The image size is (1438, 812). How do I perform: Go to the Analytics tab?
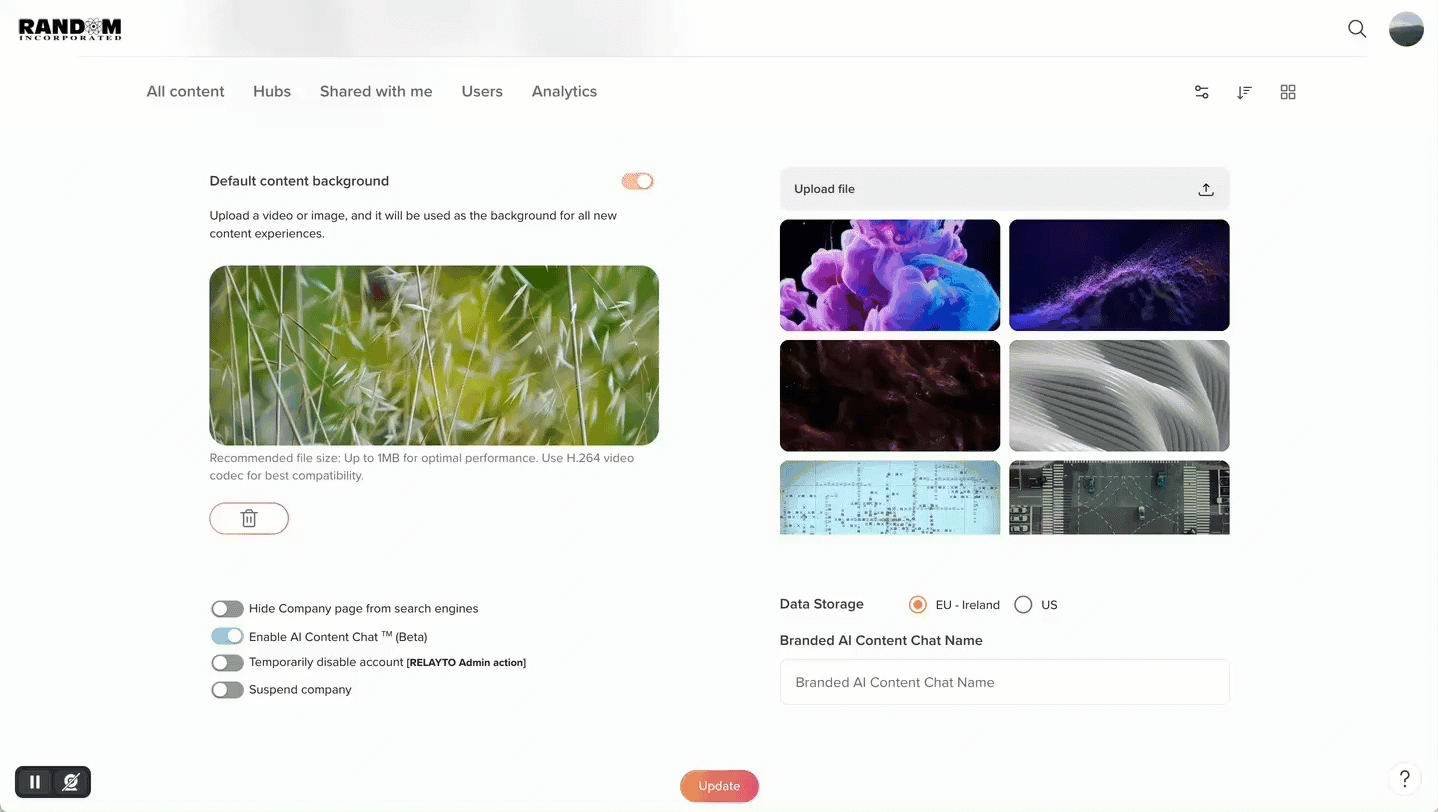pyautogui.click(x=564, y=91)
